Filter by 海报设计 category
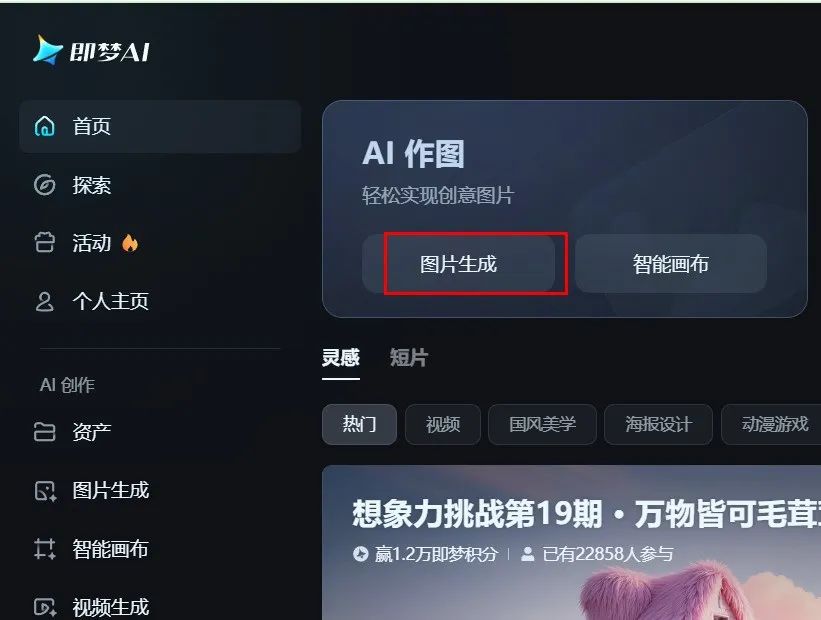This screenshot has width=821, height=620. tap(659, 424)
